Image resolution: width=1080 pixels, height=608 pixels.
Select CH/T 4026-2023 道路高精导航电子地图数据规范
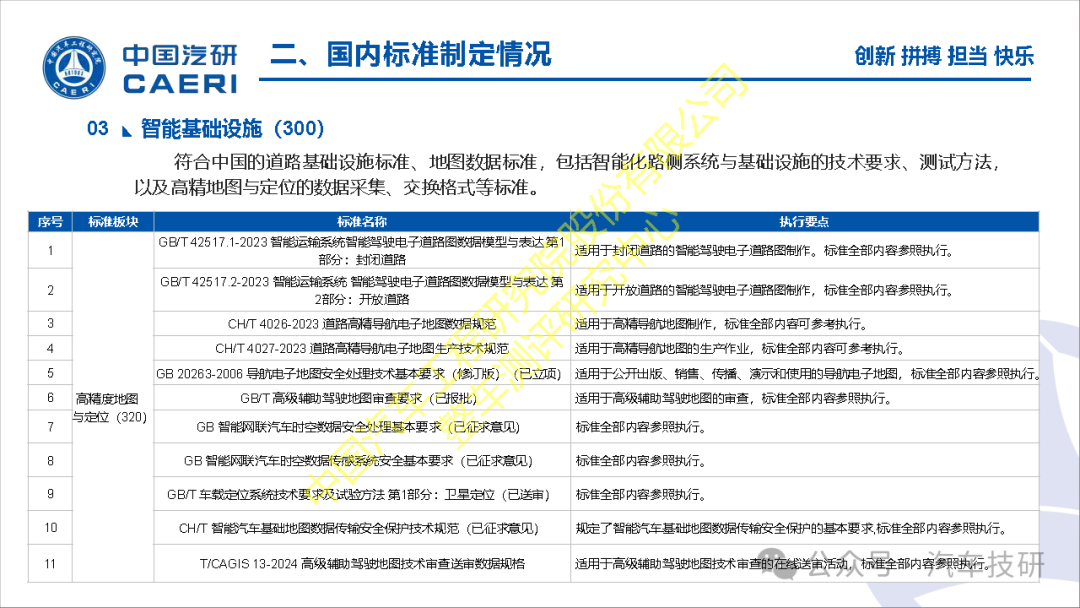[x=362, y=324]
